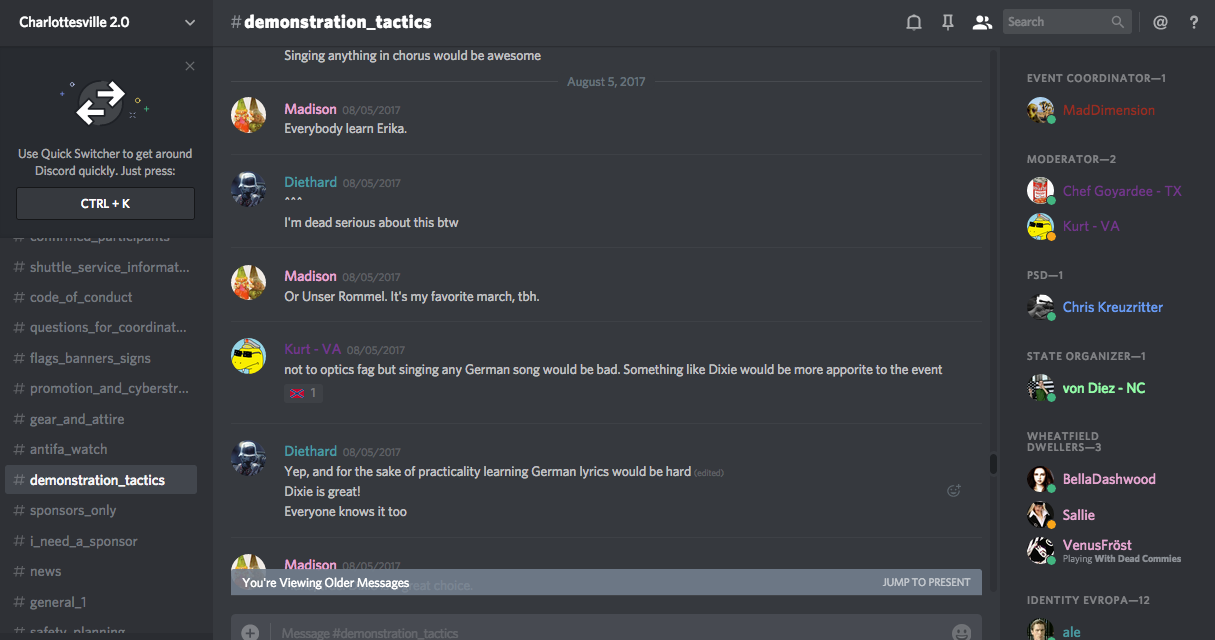Type in the Search field
The width and height of the screenshot is (1215, 640).
coord(1056,22)
